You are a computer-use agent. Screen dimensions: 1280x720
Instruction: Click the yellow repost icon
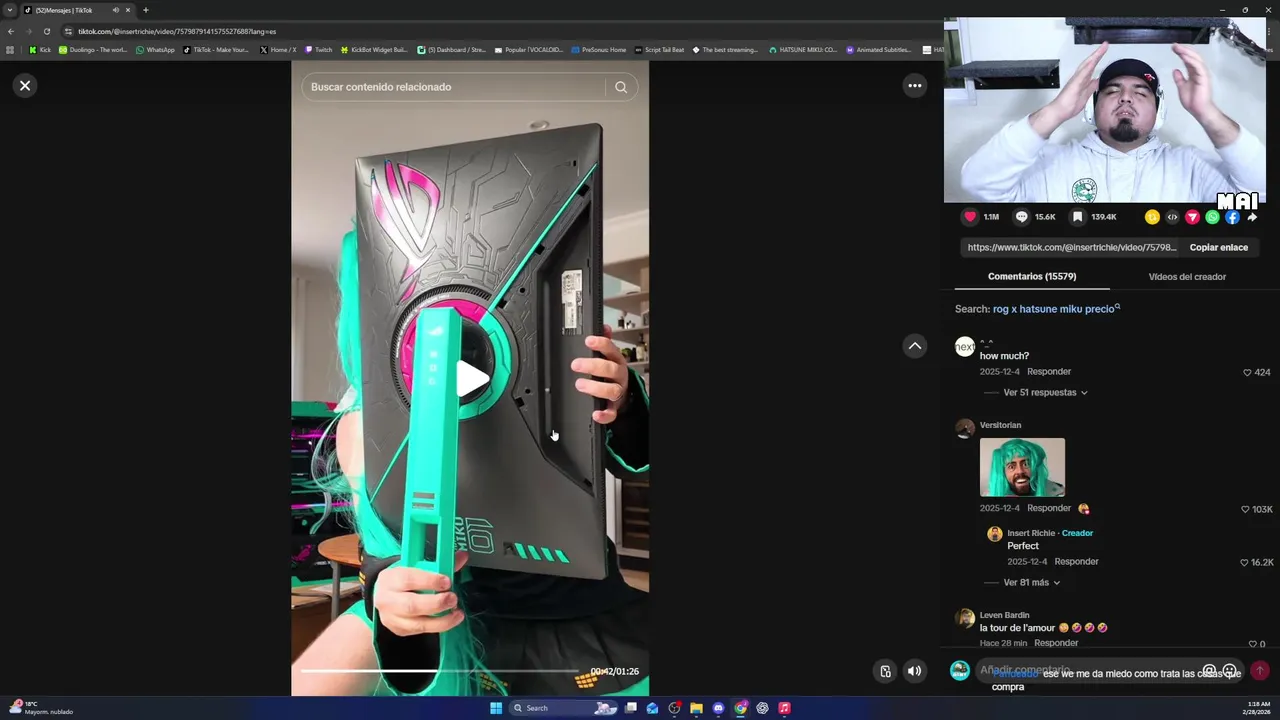[x=1152, y=217]
